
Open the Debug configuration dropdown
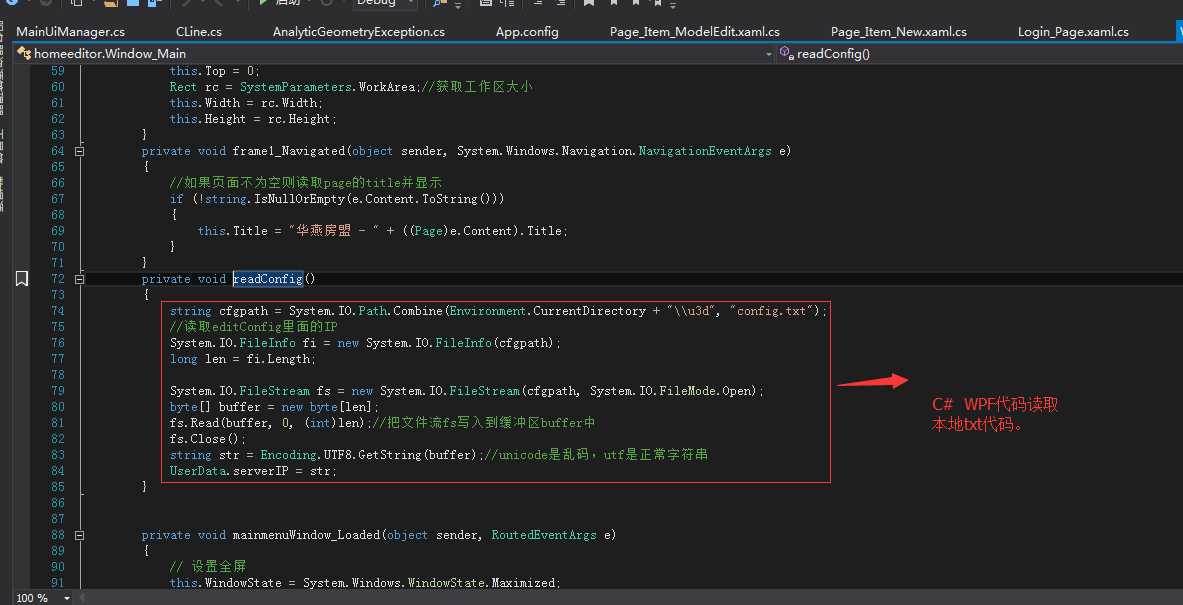pyautogui.click(x=385, y=3)
